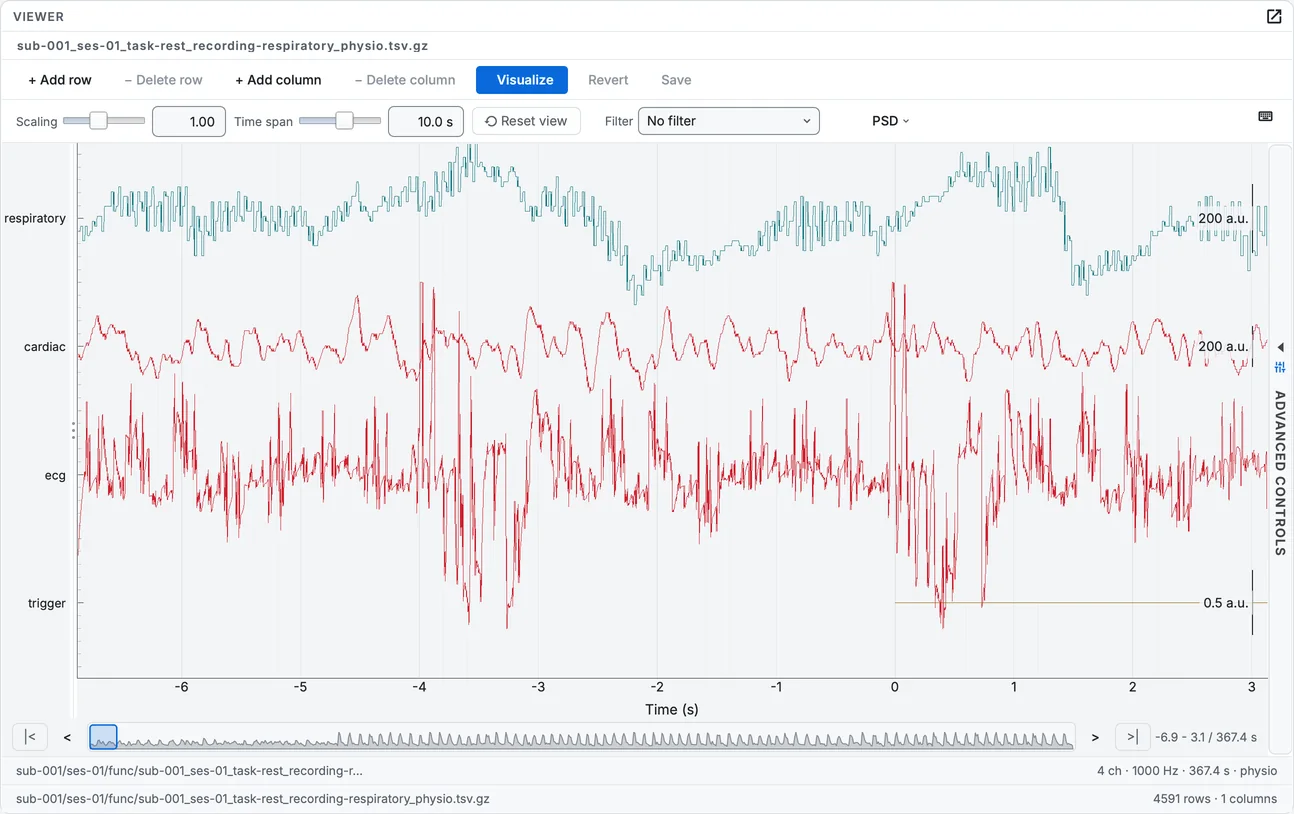The image size is (1294, 814).
Task: Jump to start of recording
Action: [x=30, y=737]
